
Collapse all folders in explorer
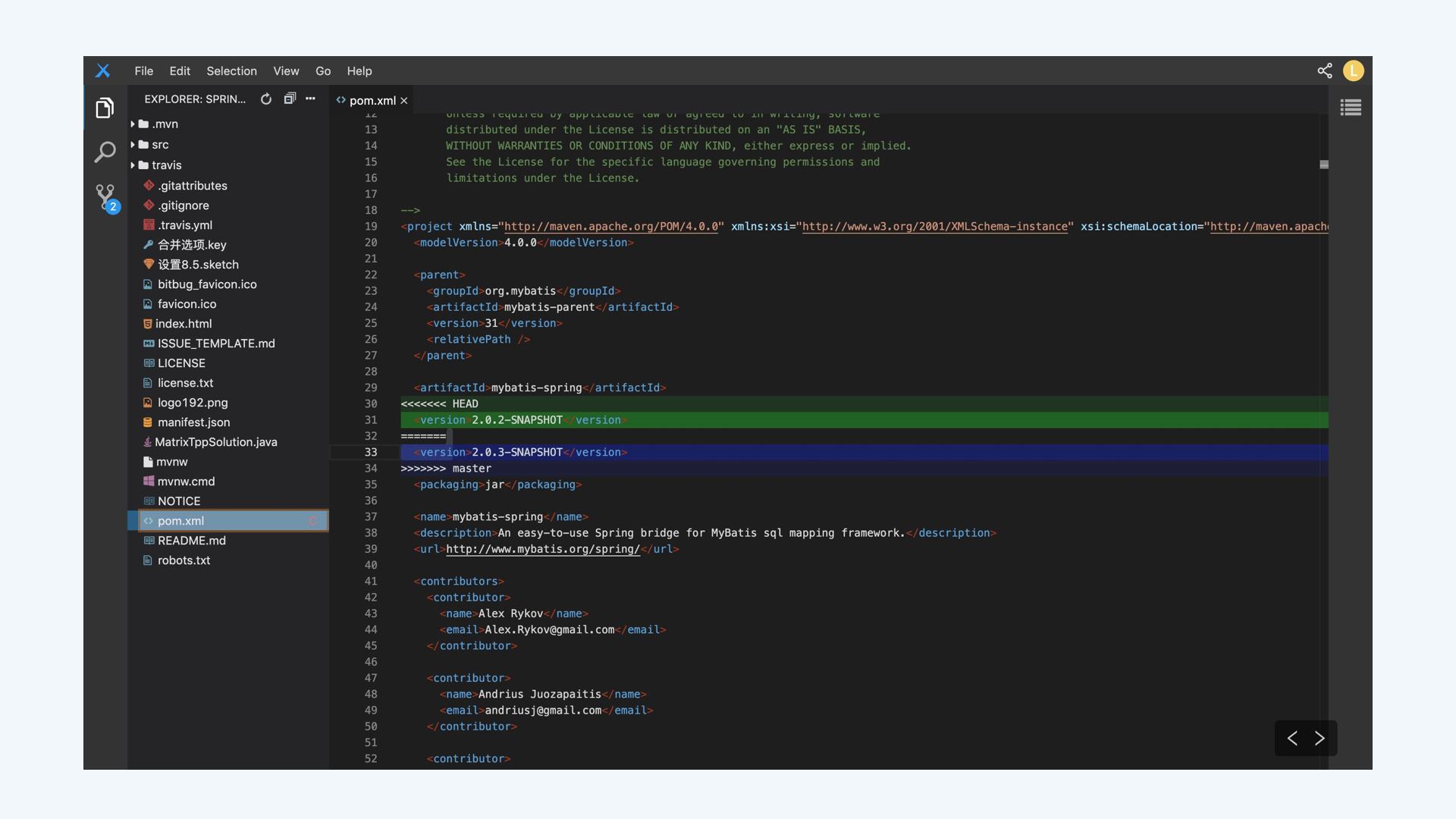coord(289,99)
